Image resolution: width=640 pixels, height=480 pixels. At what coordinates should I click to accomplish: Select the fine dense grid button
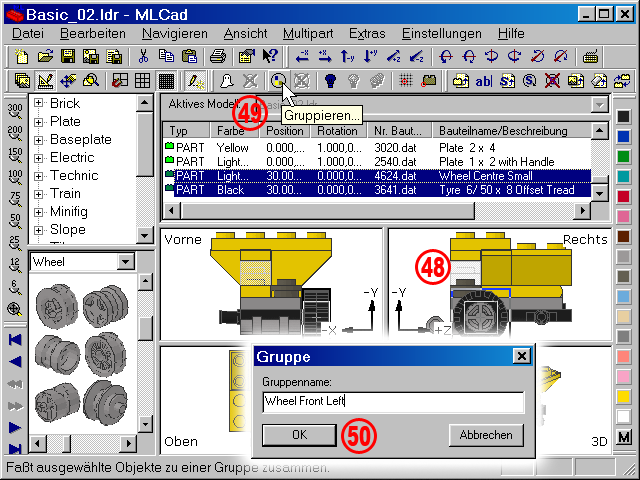coord(166,81)
